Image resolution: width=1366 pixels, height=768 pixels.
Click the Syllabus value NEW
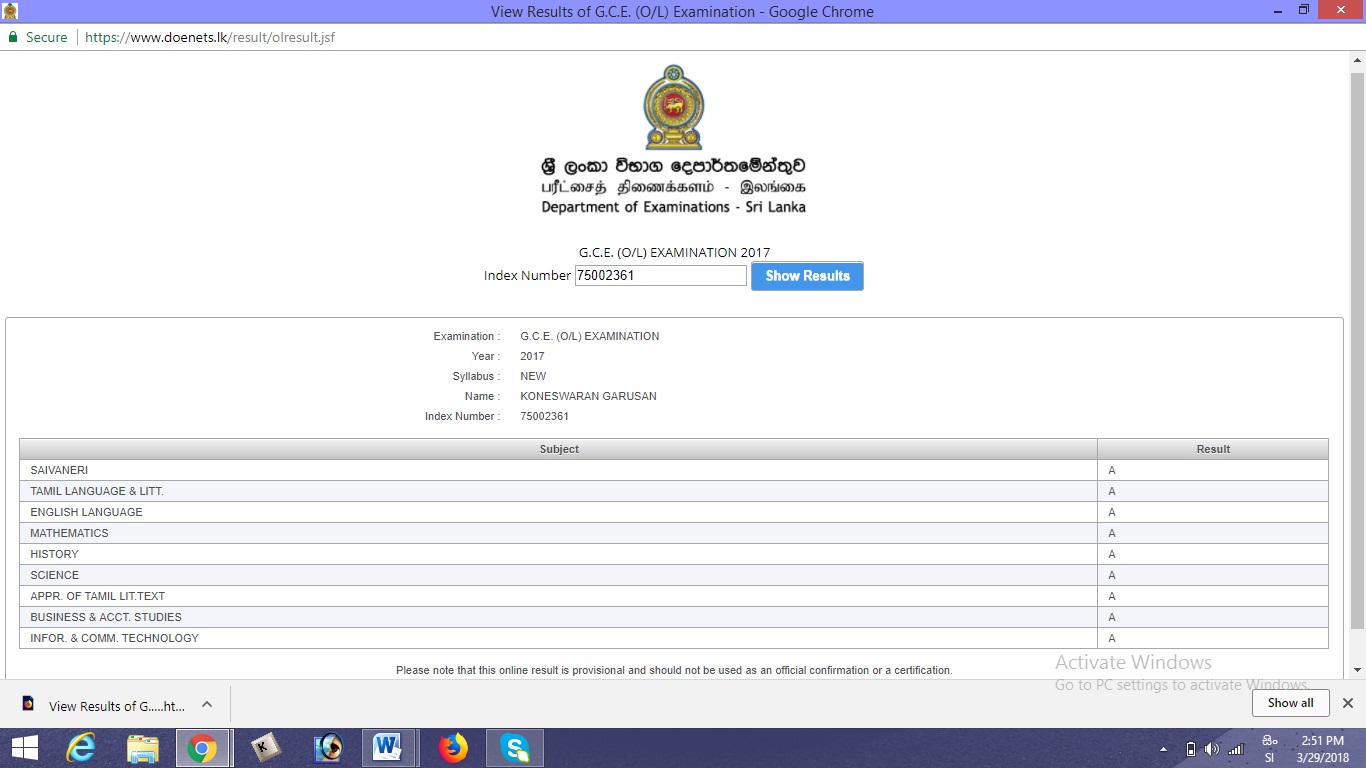click(533, 376)
